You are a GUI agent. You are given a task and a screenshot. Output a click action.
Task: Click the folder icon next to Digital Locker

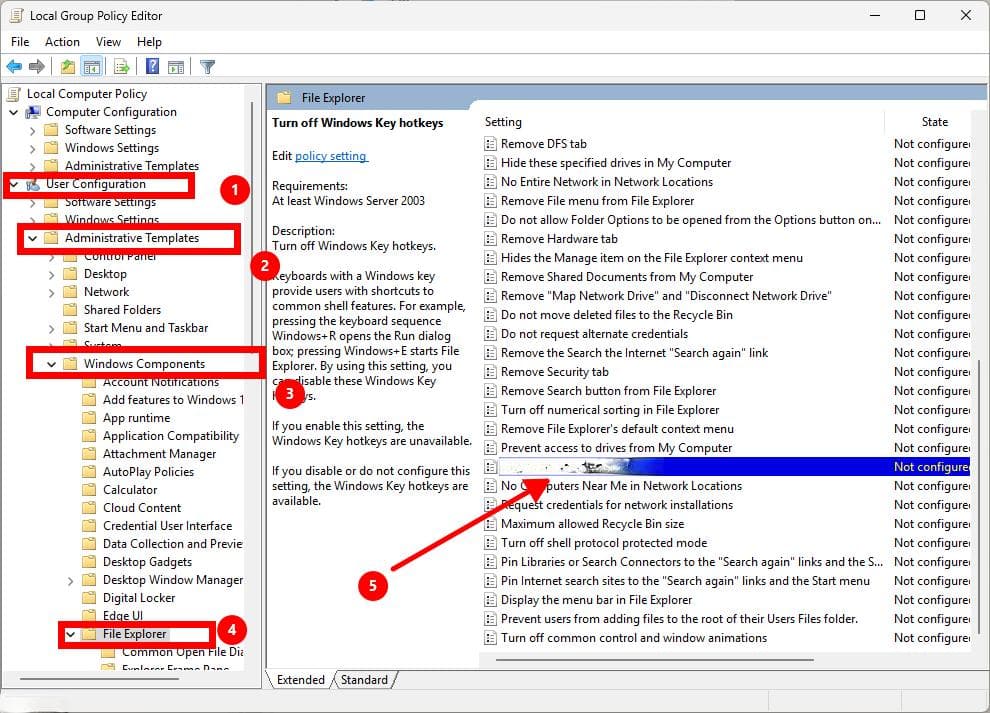tap(90, 597)
